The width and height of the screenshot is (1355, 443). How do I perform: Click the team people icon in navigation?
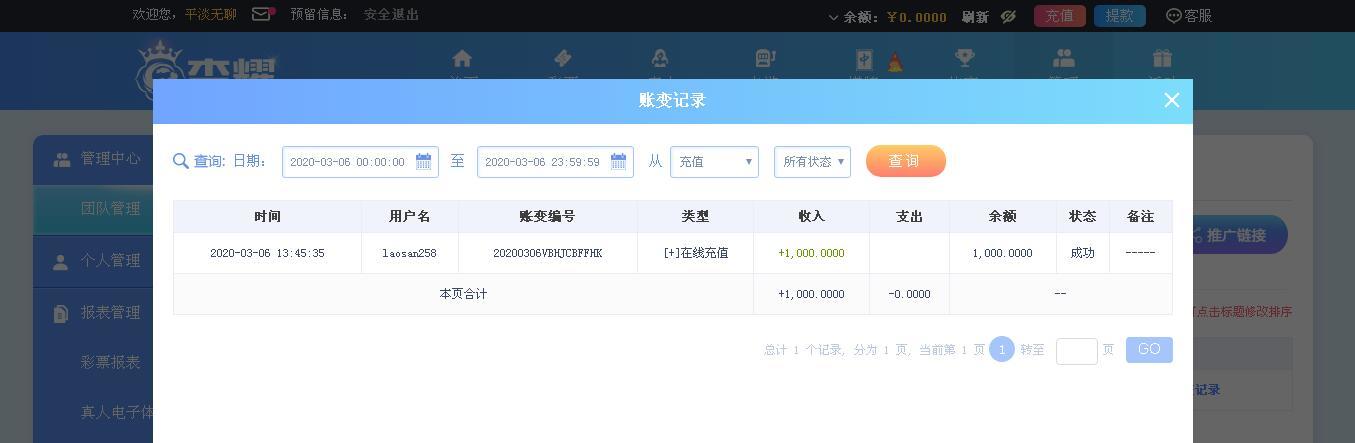point(1064,58)
